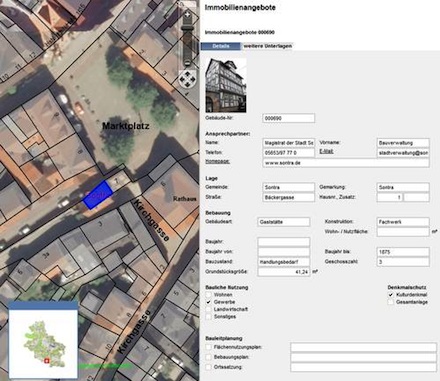This screenshot has height=381, width=440.
Task: Click the red location marker in the overview map
Action: pyautogui.click(x=47, y=361)
